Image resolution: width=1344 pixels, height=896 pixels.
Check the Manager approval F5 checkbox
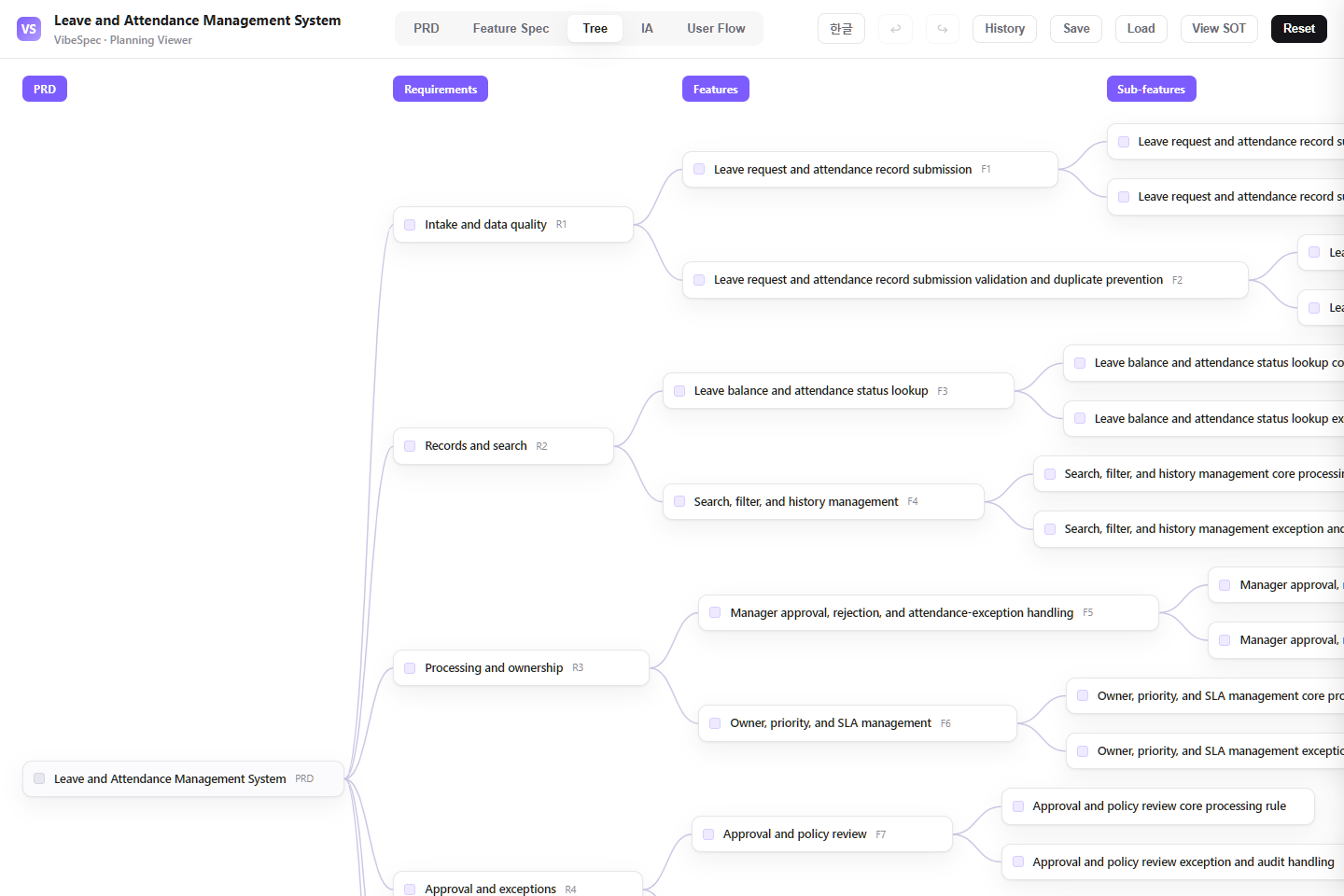pyautogui.click(x=715, y=612)
